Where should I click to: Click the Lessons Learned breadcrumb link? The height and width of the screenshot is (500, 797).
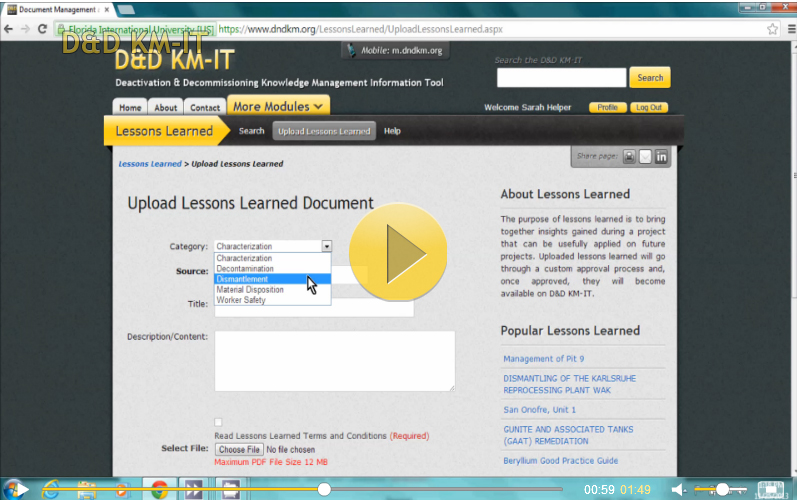tap(150, 164)
